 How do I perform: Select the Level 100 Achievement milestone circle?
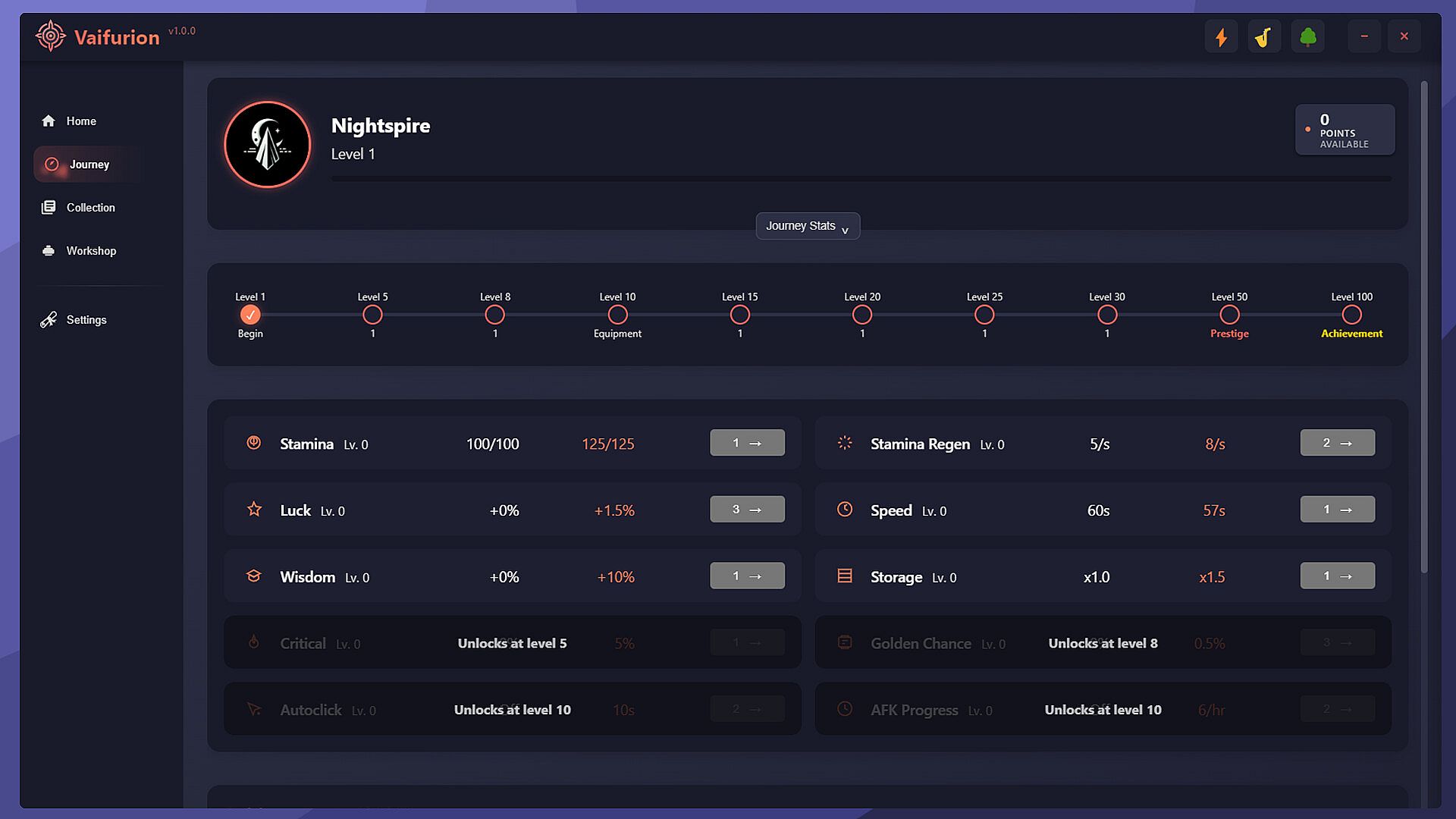(x=1351, y=315)
